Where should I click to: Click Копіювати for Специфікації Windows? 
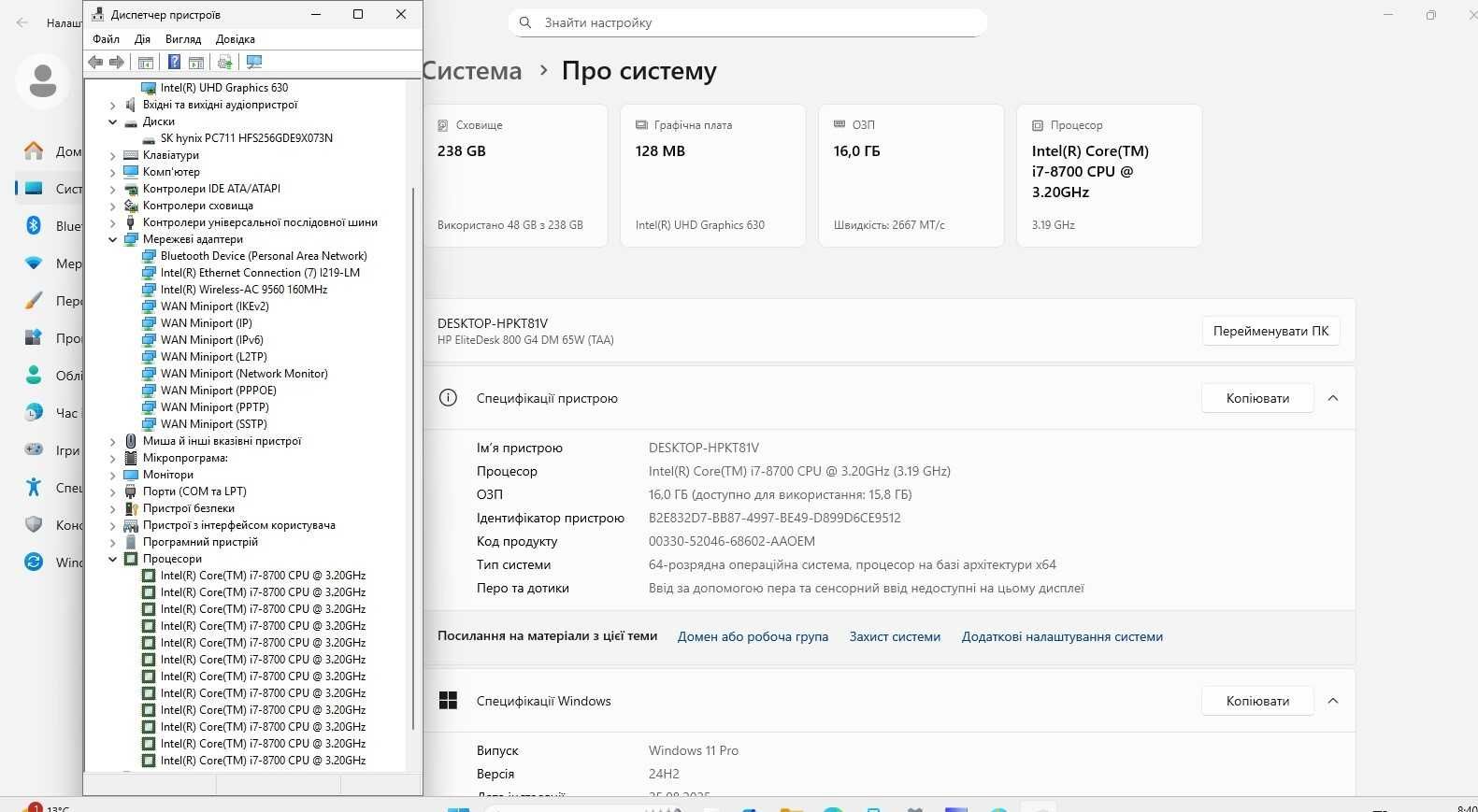(1257, 701)
